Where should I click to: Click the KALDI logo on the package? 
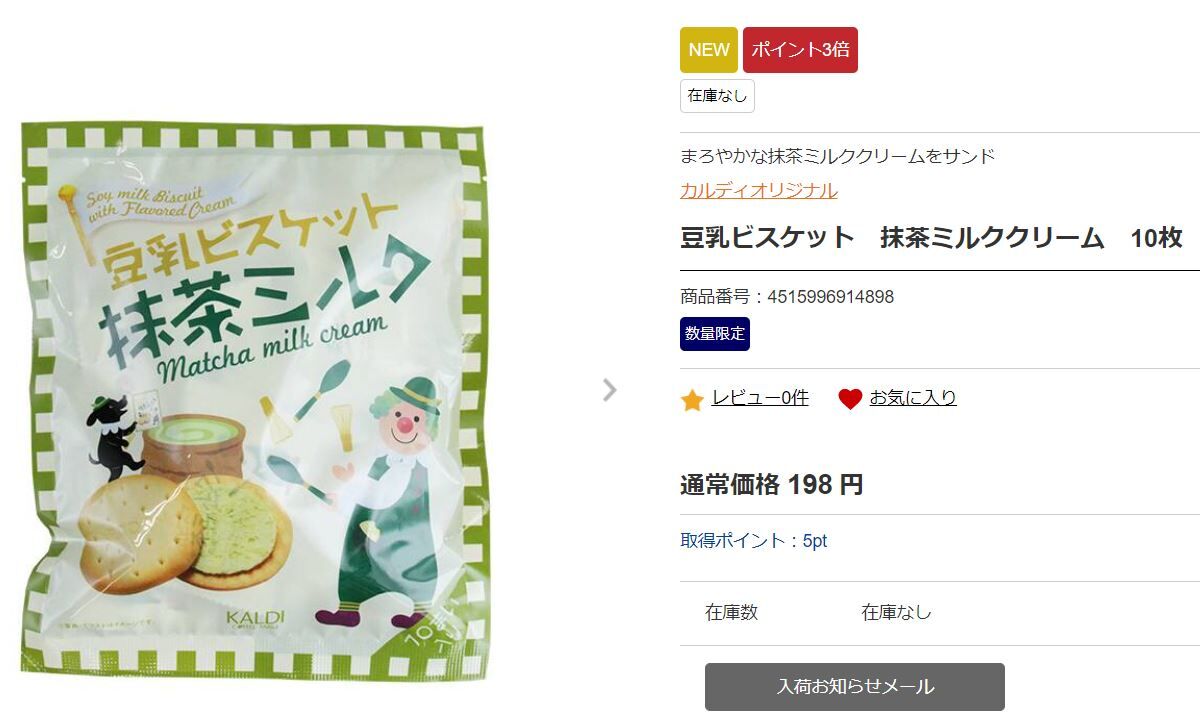pos(255,618)
